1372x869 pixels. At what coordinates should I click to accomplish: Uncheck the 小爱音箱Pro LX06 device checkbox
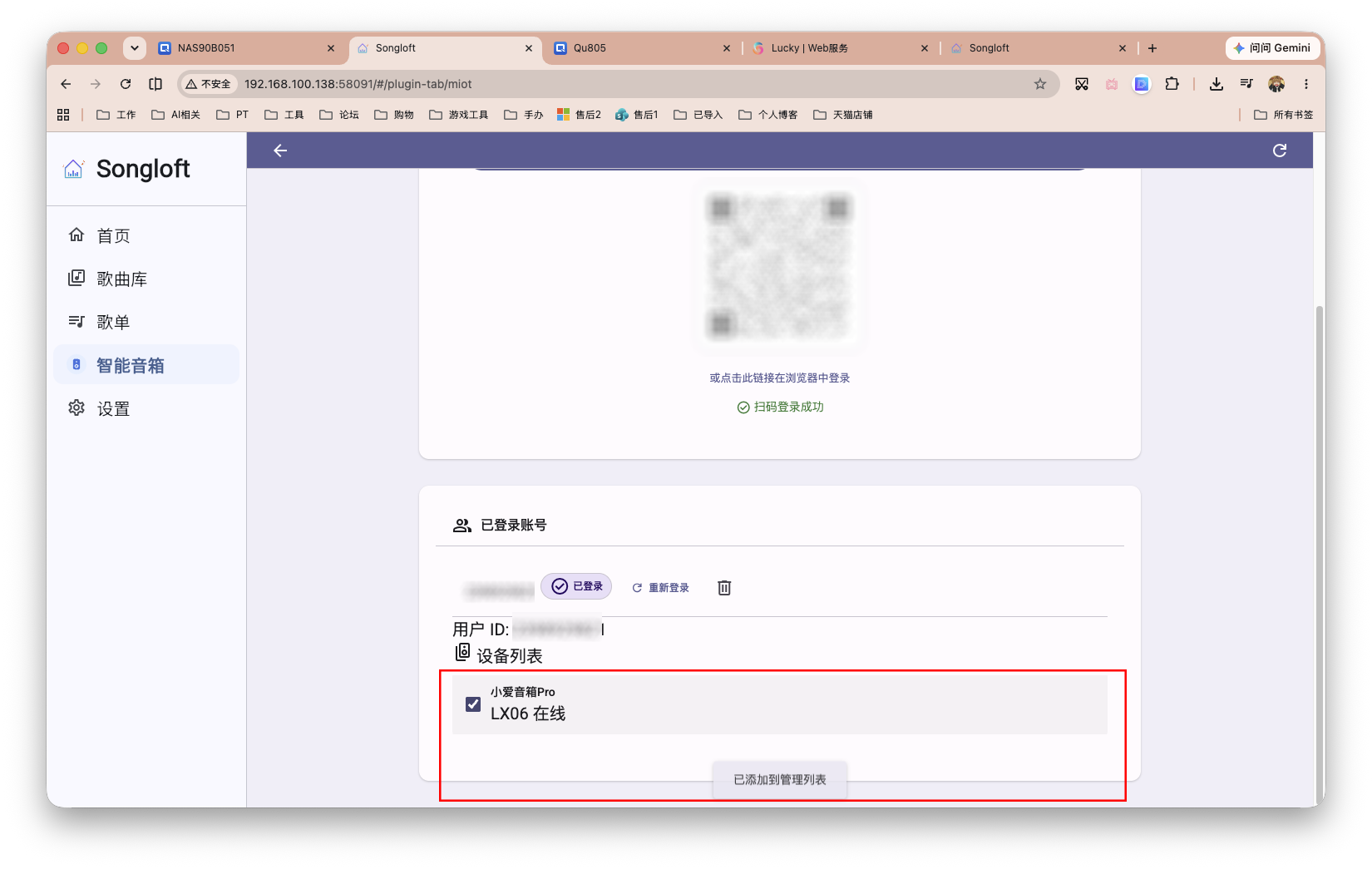coord(473,704)
